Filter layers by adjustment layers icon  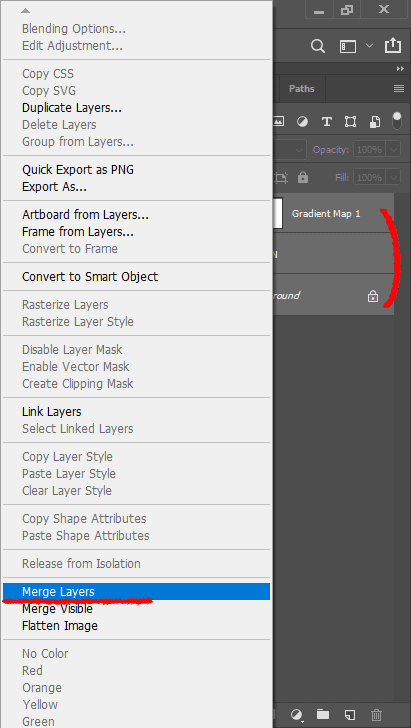(x=302, y=122)
